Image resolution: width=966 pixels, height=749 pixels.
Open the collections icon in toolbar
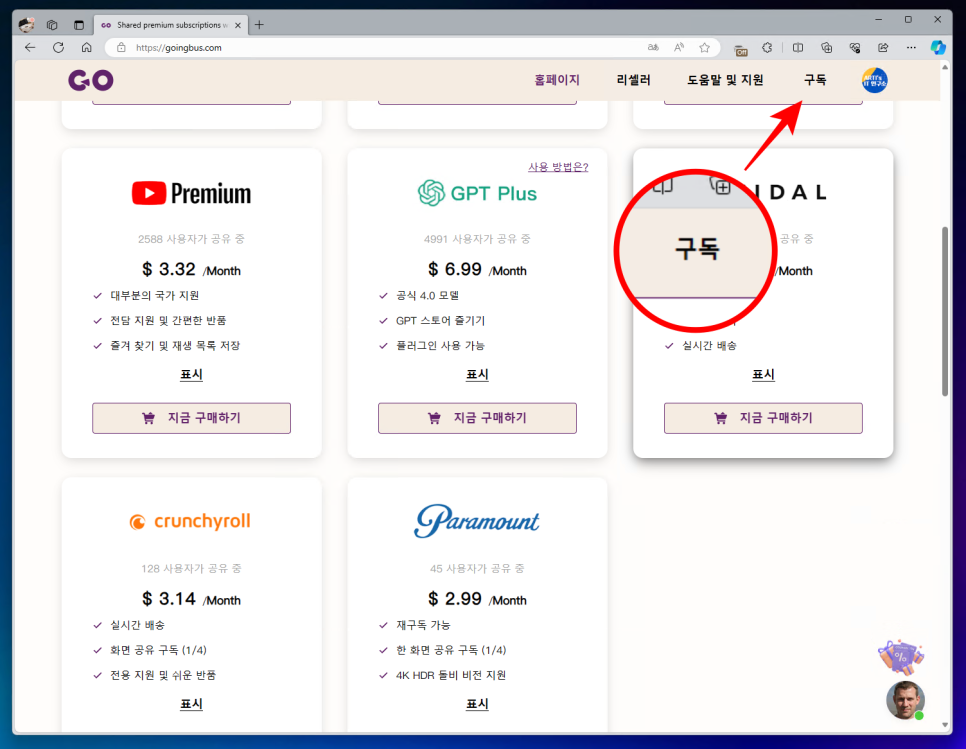point(827,47)
